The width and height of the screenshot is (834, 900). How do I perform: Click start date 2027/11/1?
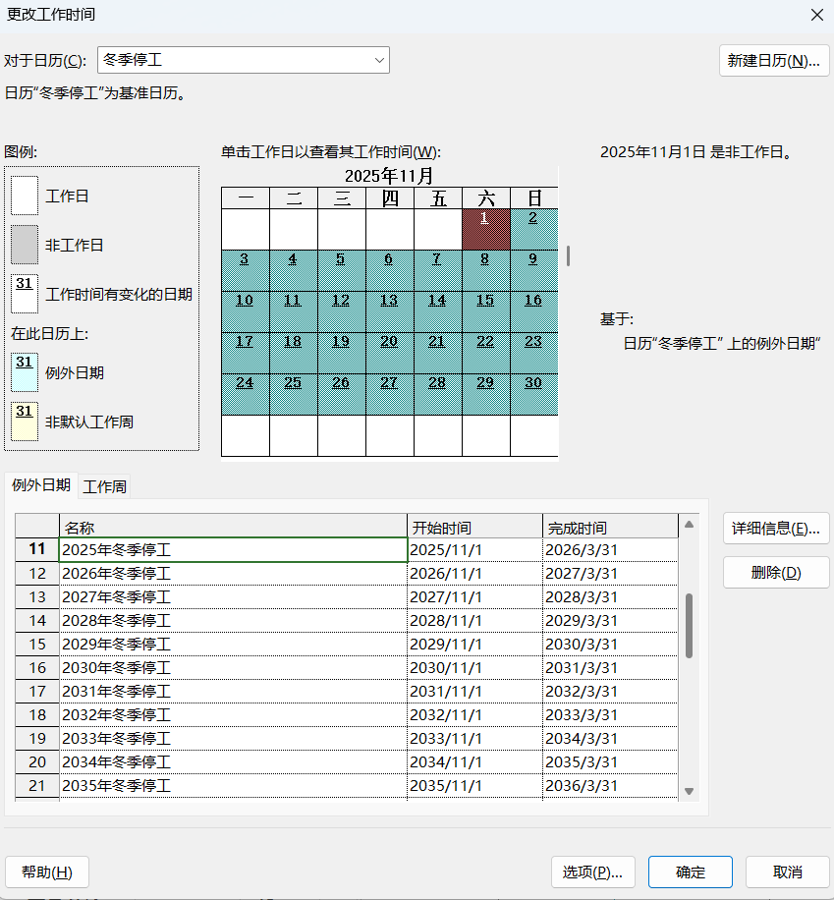475,597
